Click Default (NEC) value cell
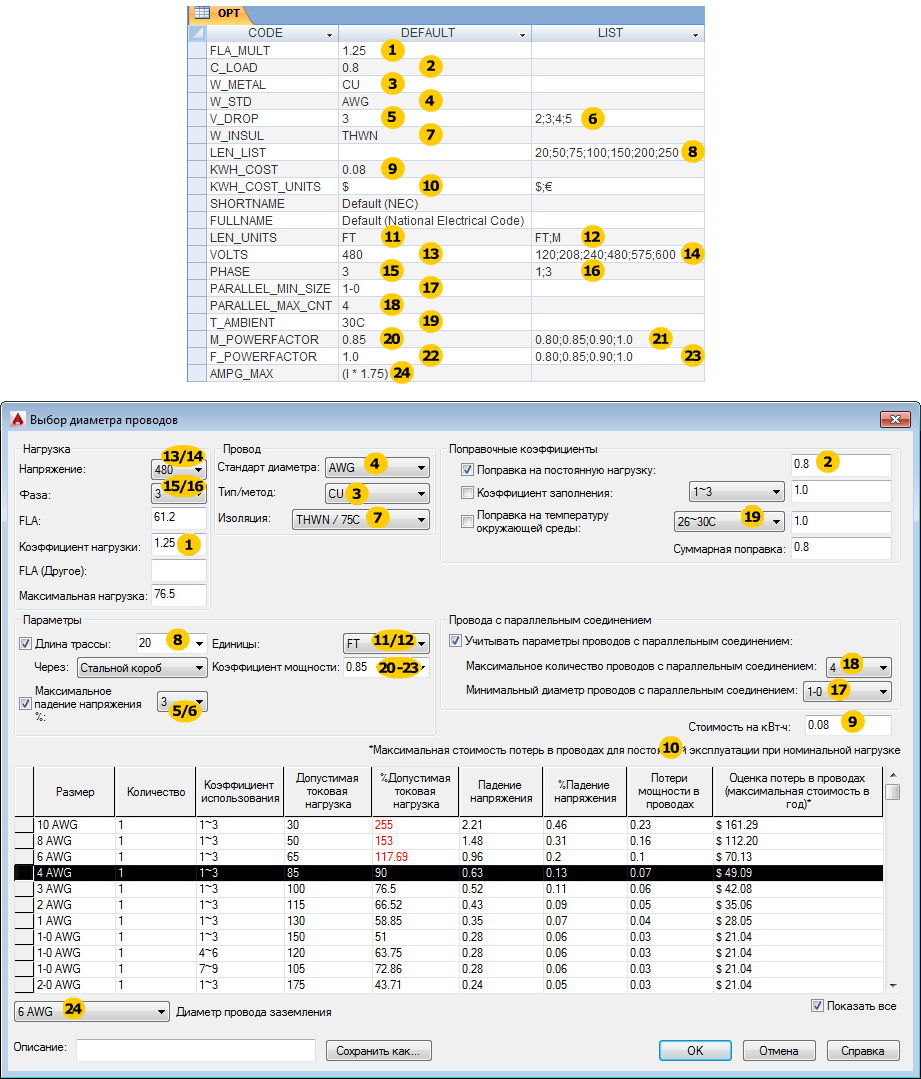This screenshot has width=921, height=1079. click(435, 204)
